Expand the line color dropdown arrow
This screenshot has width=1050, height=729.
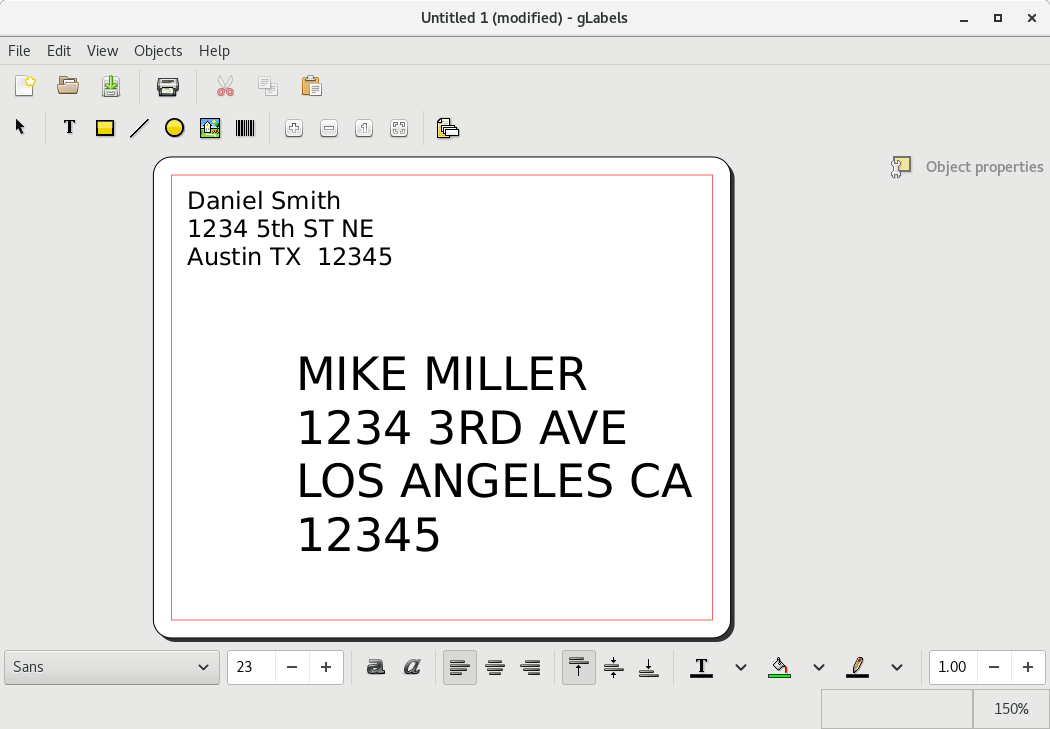897,667
